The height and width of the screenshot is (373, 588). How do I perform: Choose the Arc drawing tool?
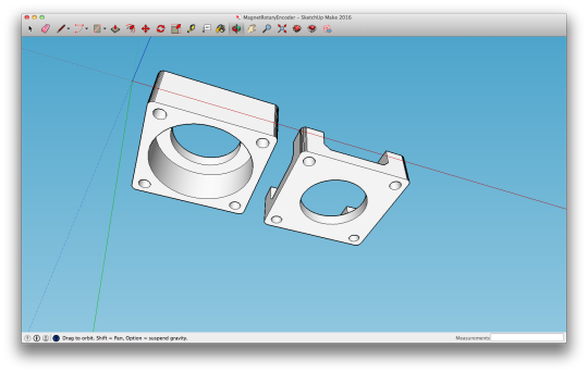[x=79, y=29]
